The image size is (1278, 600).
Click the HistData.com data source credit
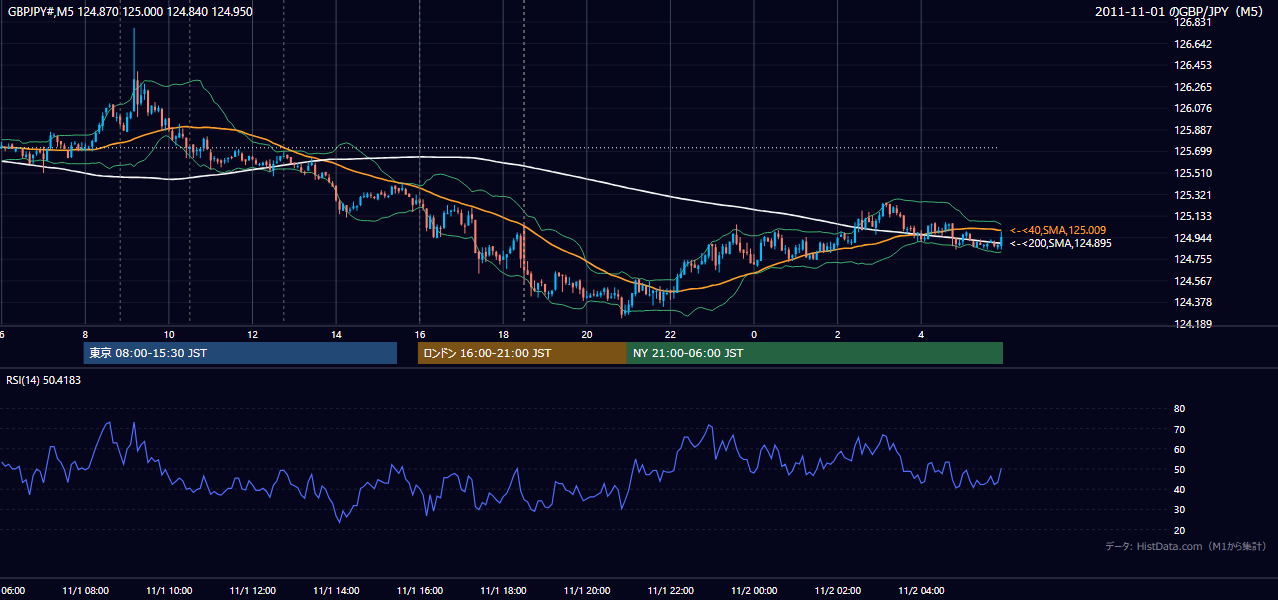pyautogui.click(x=1186, y=546)
